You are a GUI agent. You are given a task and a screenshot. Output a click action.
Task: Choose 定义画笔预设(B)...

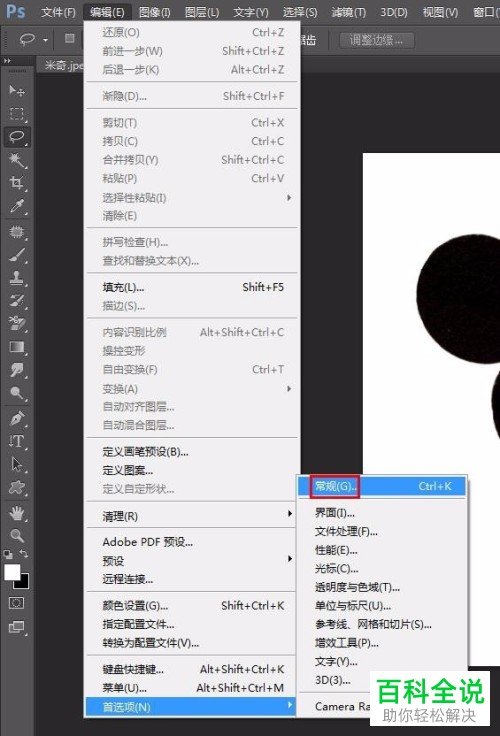click(192, 452)
